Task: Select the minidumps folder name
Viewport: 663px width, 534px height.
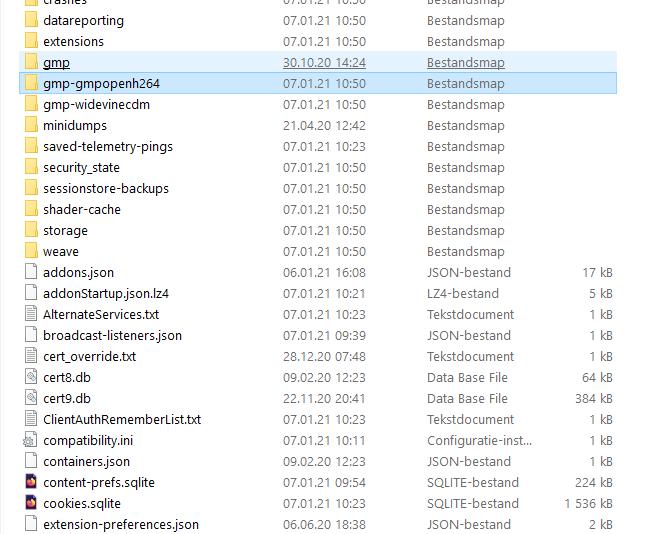Action: tap(75, 126)
